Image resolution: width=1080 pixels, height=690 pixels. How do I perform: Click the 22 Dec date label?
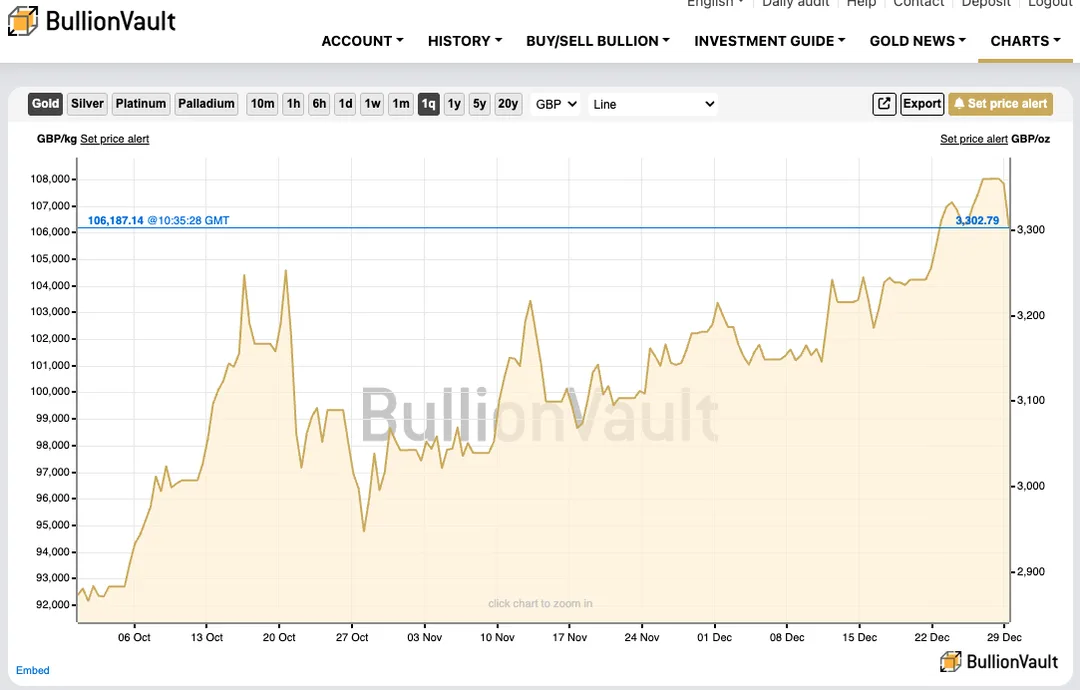point(932,637)
